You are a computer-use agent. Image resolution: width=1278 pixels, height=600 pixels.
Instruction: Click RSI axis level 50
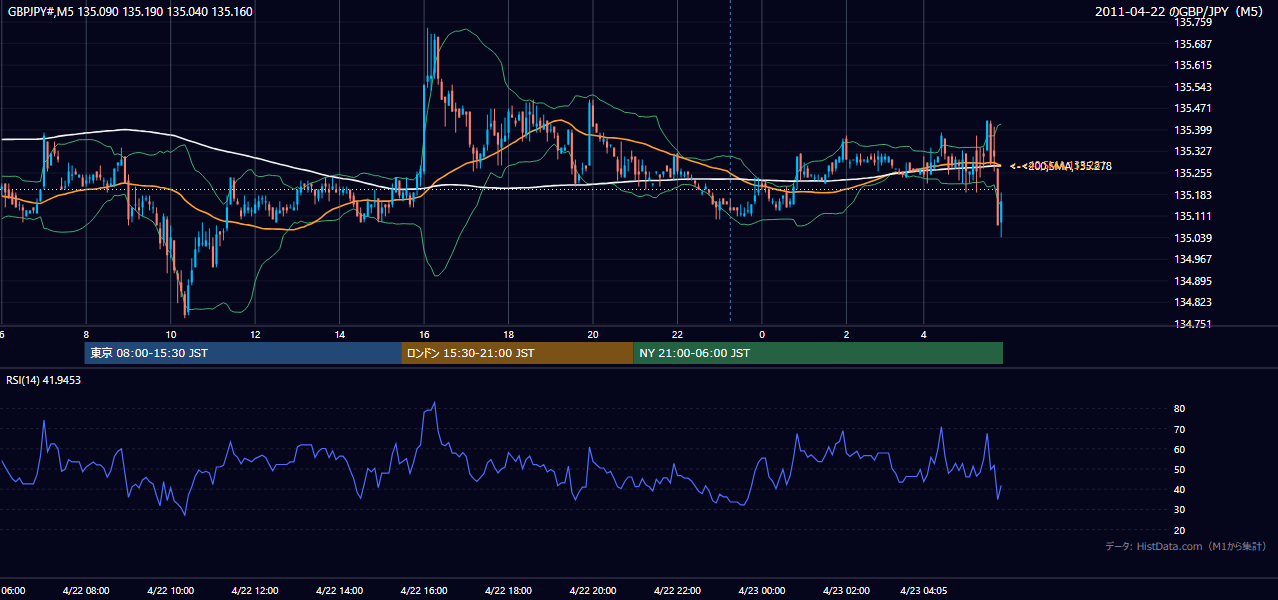tap(1180, 469)
